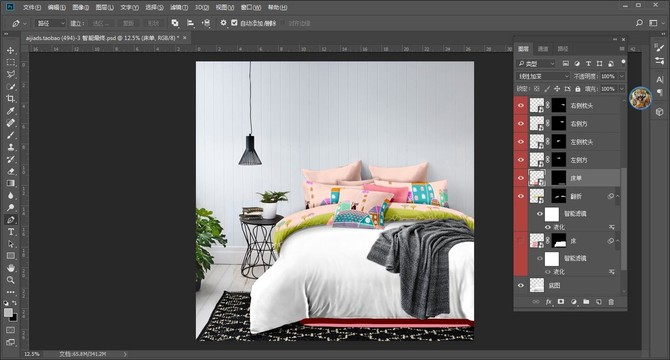Select the Zoom tool in toolbar
The height and width of the screenshot is (360, 670).
tap(11, 280)
